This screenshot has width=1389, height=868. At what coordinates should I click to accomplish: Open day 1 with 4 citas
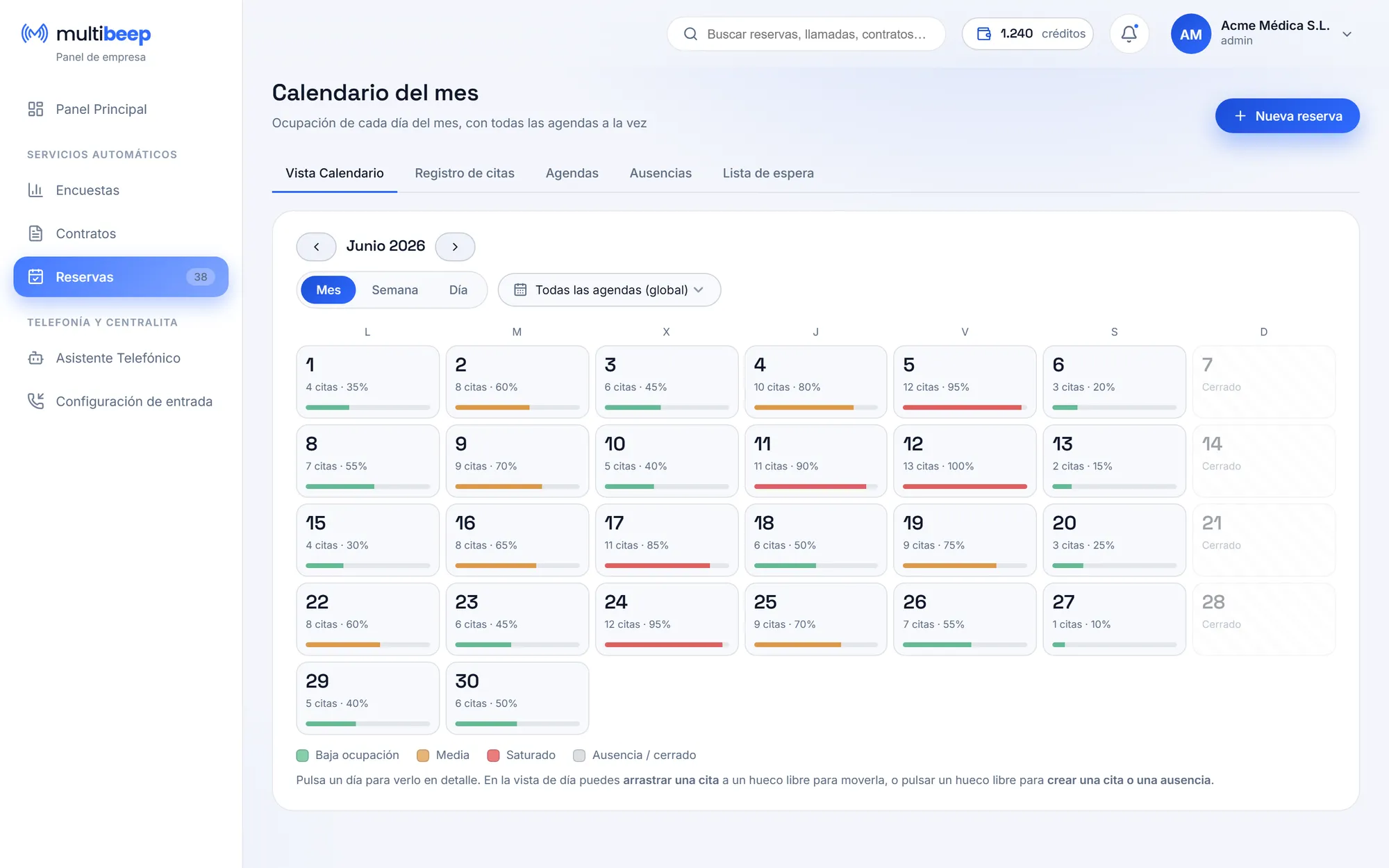pos(367,382)
